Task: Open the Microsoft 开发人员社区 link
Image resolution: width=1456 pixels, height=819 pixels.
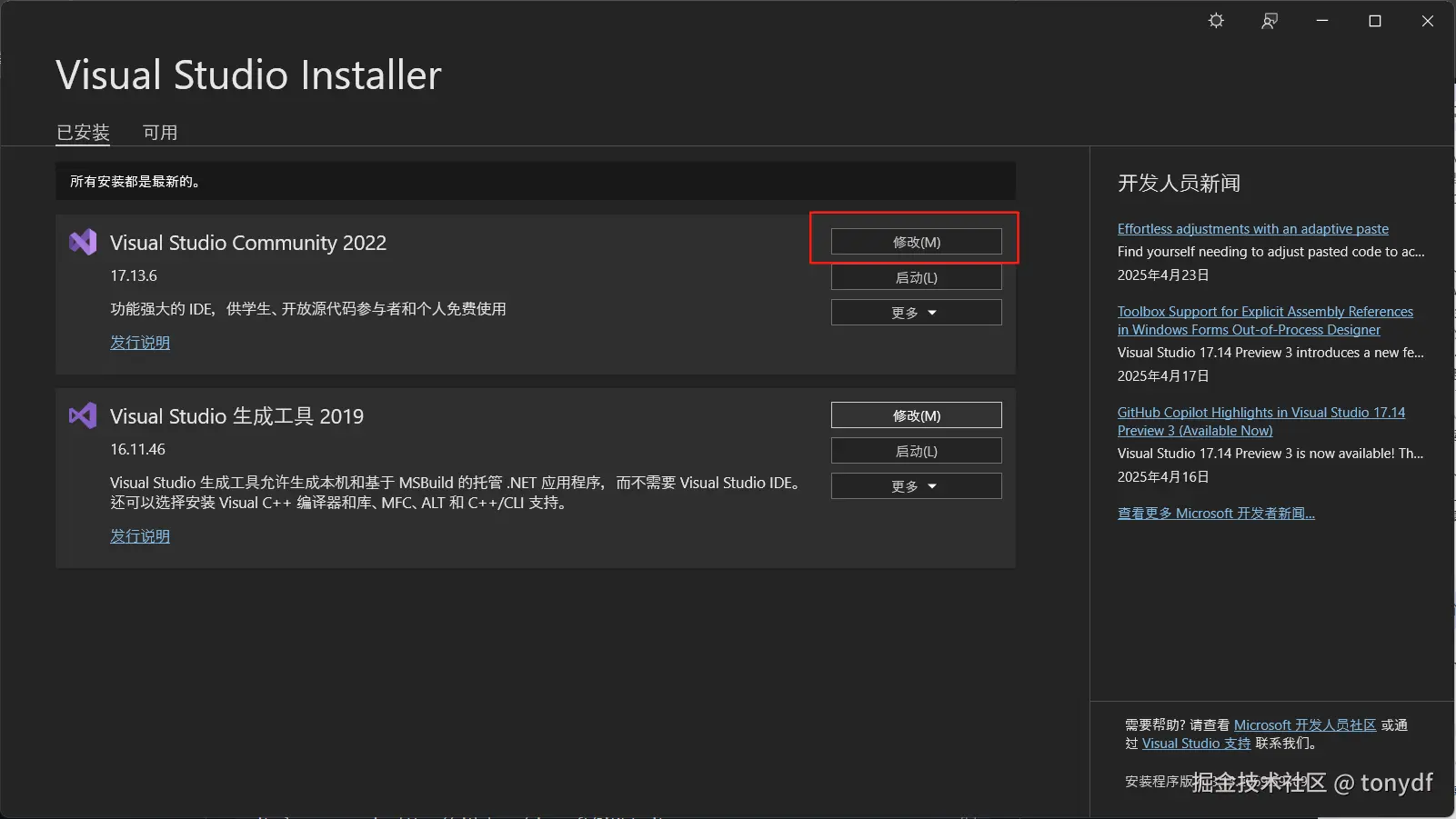Action: pyautogui.click(x=1305, y=725)
